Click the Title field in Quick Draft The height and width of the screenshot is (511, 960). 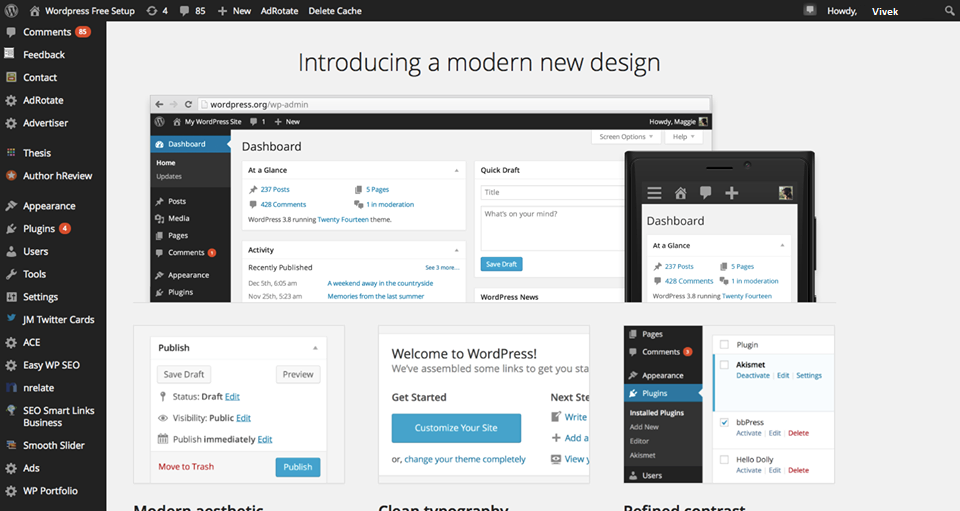tap(552, 192)
